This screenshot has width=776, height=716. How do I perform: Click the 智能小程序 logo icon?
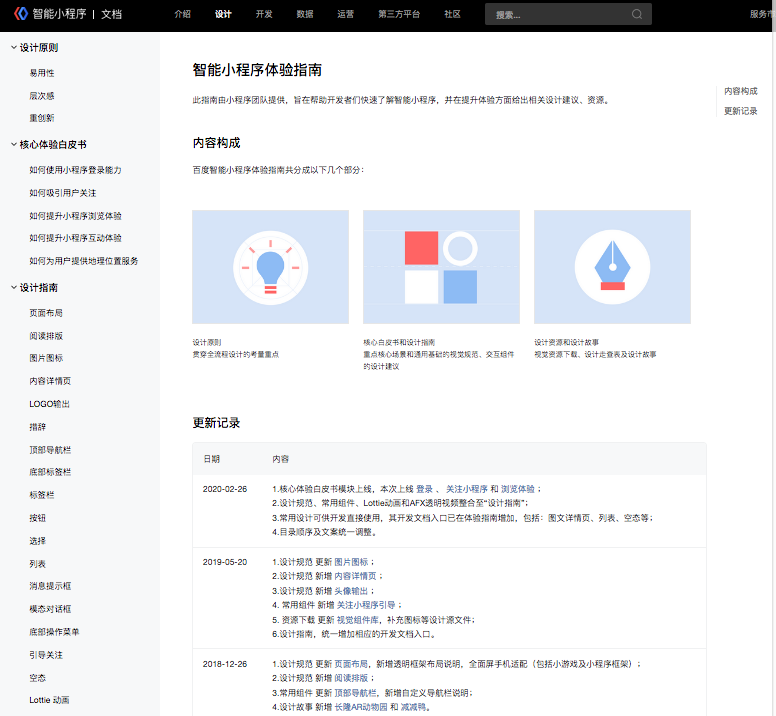coord(21,13)
